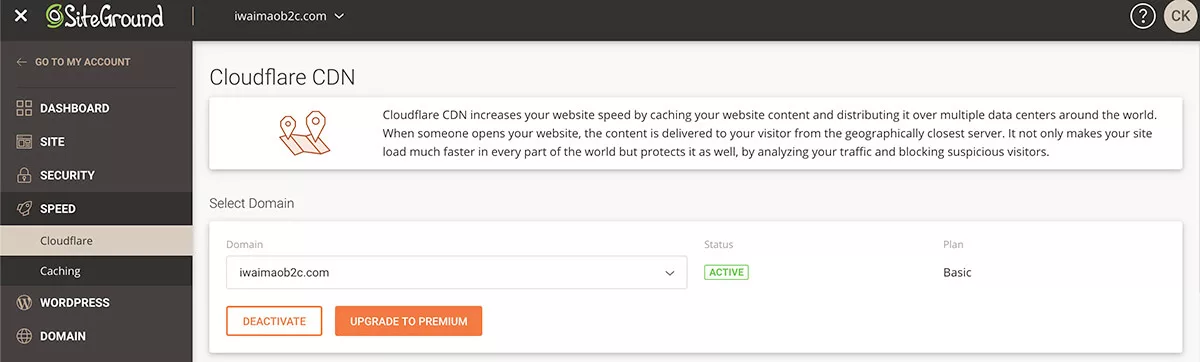1200x362 pixels.
Task: Click the map pins illustration icon
Action: click(x=303, y=134)
